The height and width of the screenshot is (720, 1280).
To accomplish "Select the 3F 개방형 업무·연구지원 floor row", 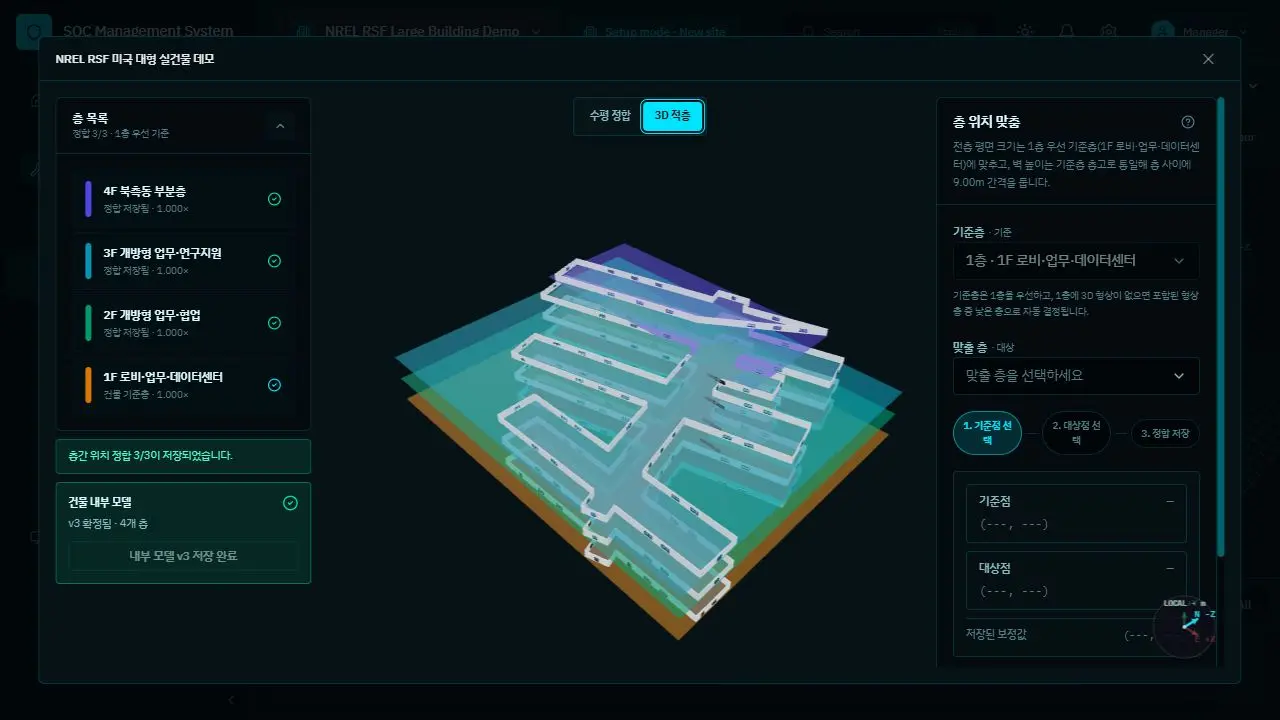I will 183,261.
